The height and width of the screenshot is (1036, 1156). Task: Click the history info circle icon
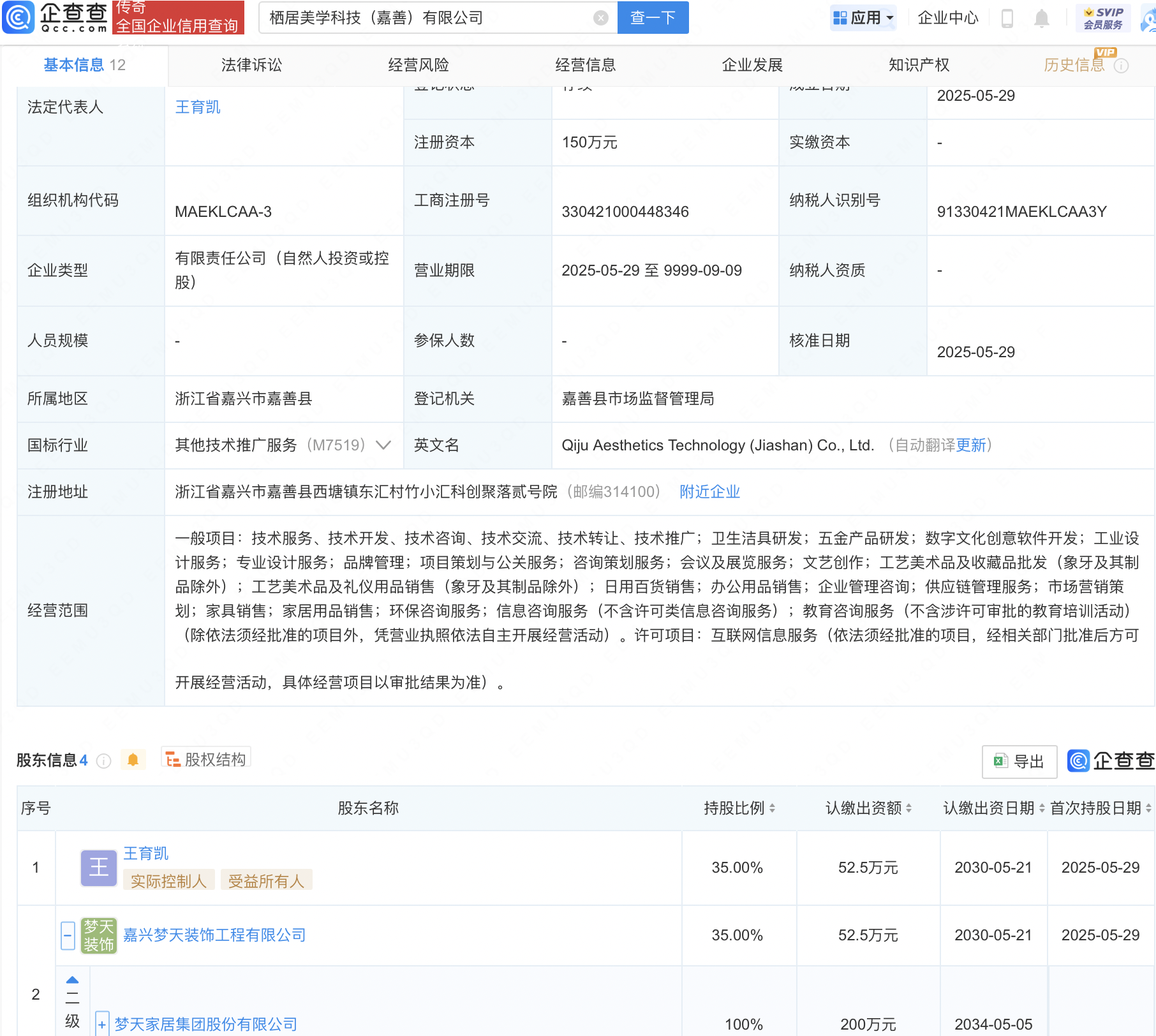click(1122, 66)
